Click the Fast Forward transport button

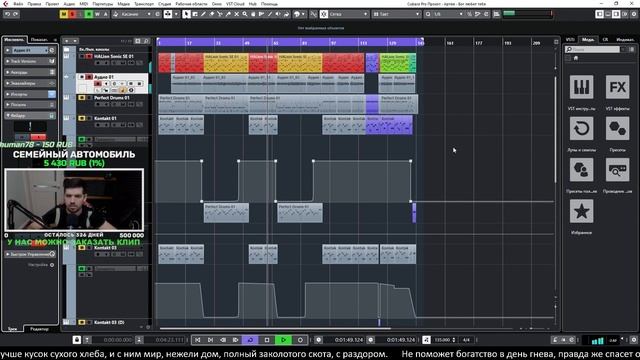point(236,340)
